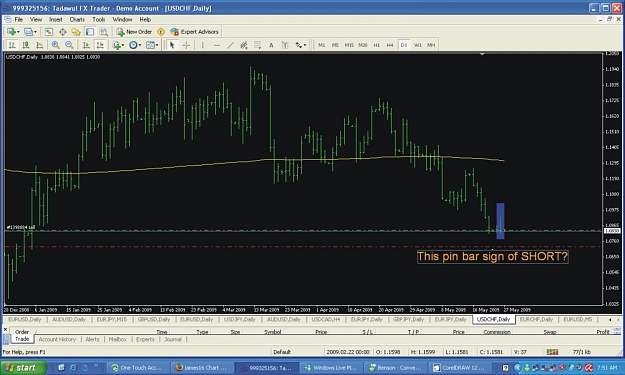
Task: Zoom out on the chart
Action: click(x=69, y=45)
